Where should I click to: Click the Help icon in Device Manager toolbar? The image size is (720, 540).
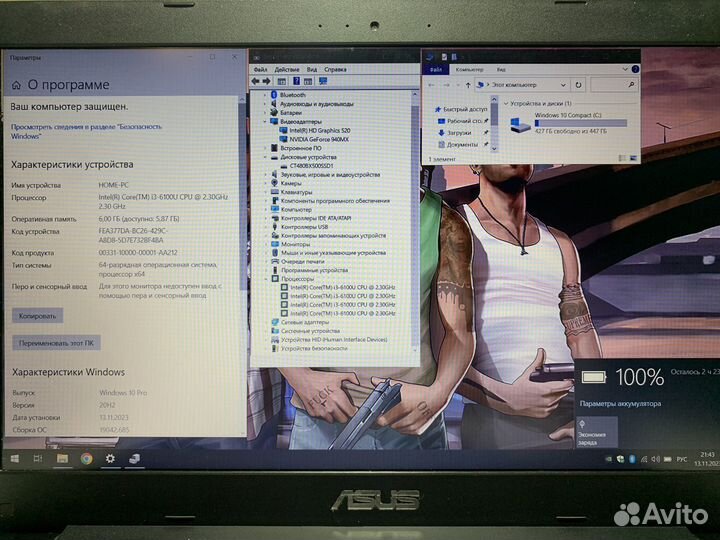(x=296, y=81)
